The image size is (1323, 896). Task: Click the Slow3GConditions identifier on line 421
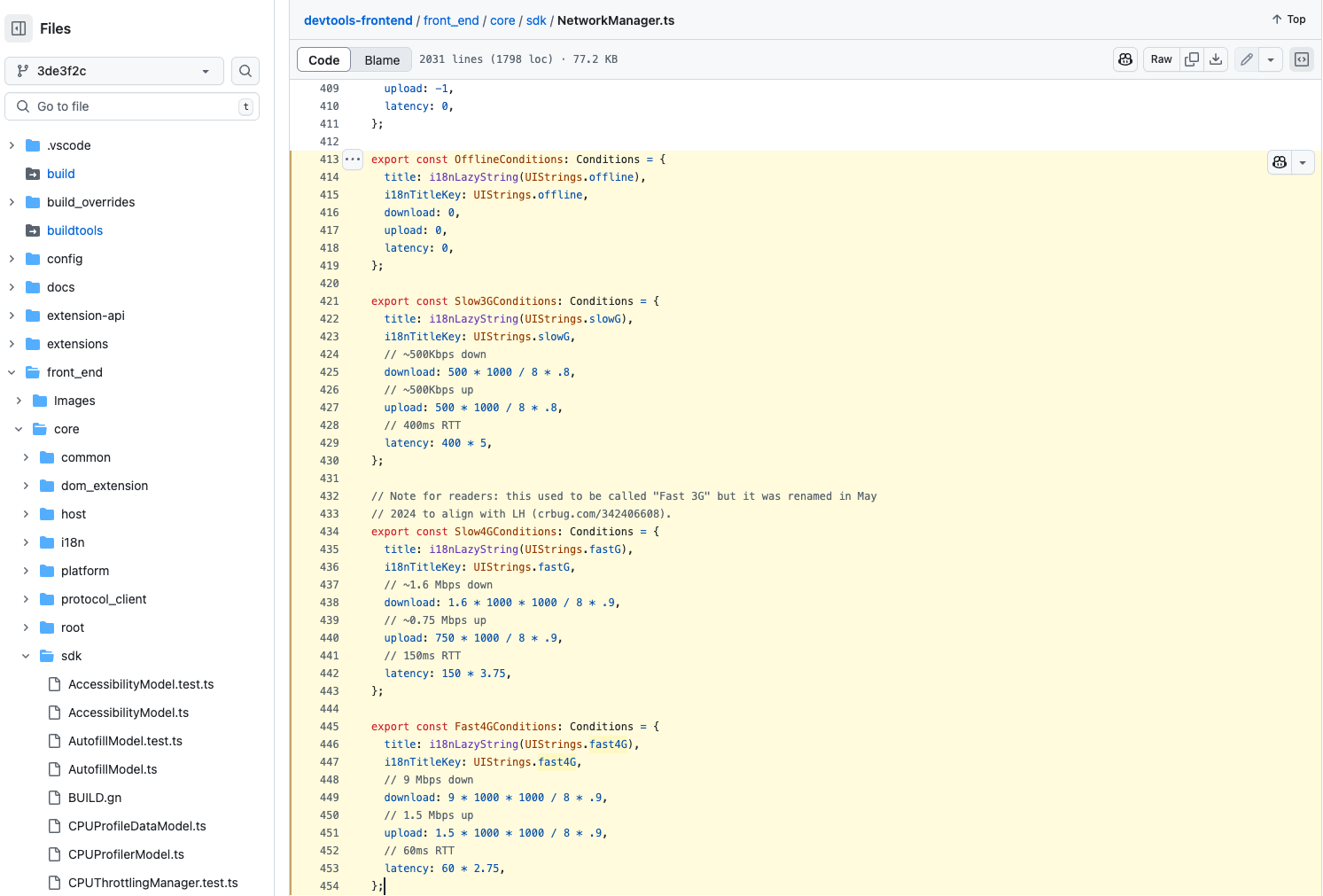[x=505, y=301]
